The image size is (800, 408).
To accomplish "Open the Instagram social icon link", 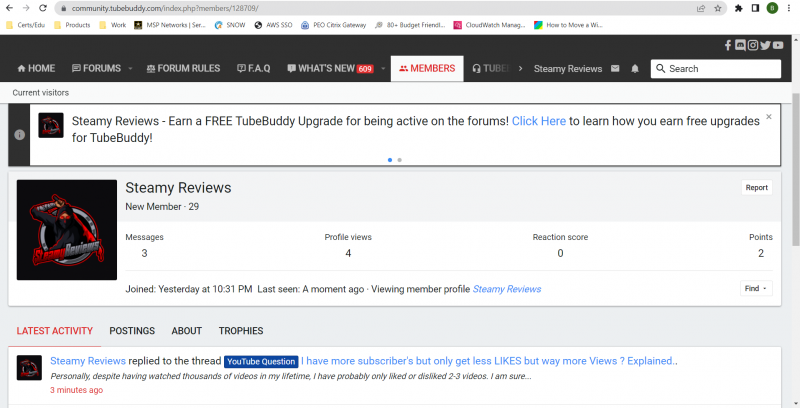I will click(752, 46).
